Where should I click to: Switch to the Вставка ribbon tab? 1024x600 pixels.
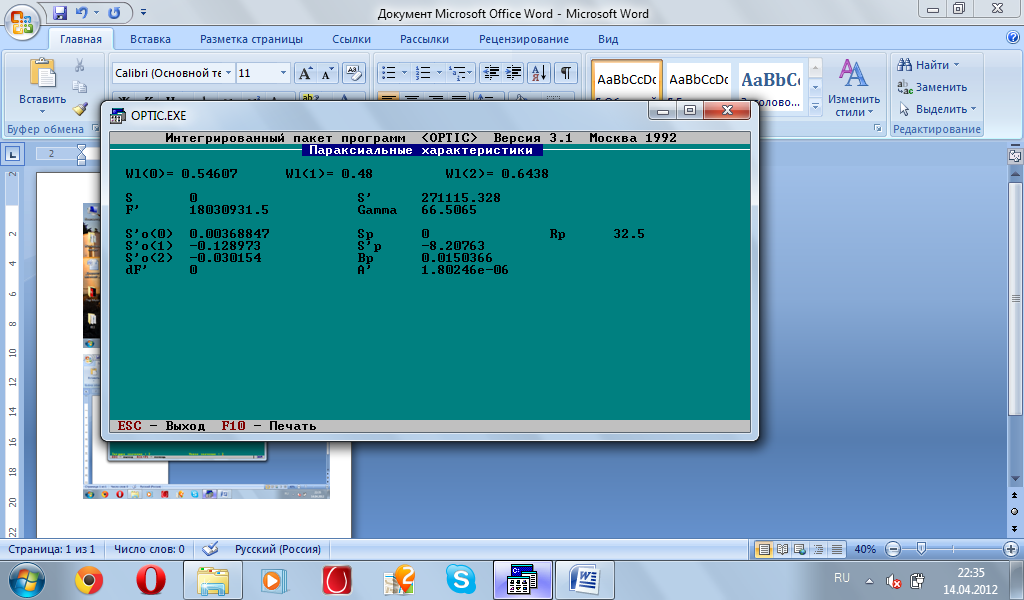coord(150,39)
